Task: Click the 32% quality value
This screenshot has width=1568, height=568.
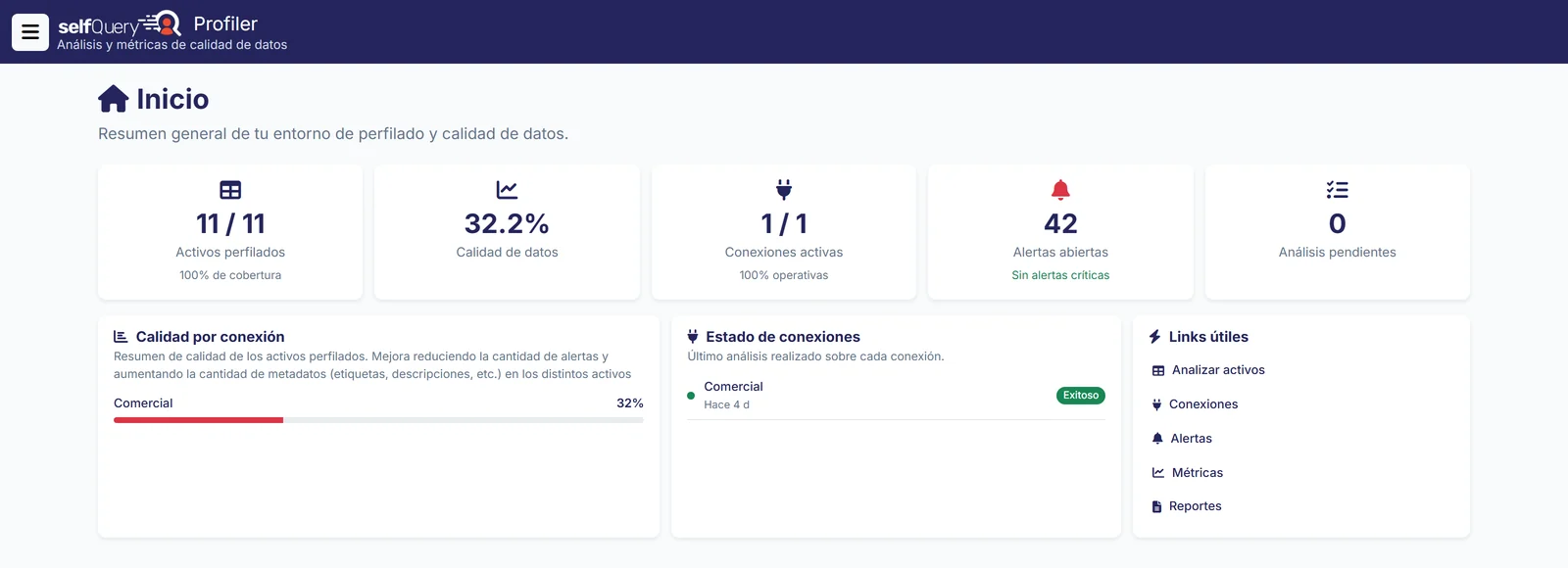Action: (x=630, y=403)
